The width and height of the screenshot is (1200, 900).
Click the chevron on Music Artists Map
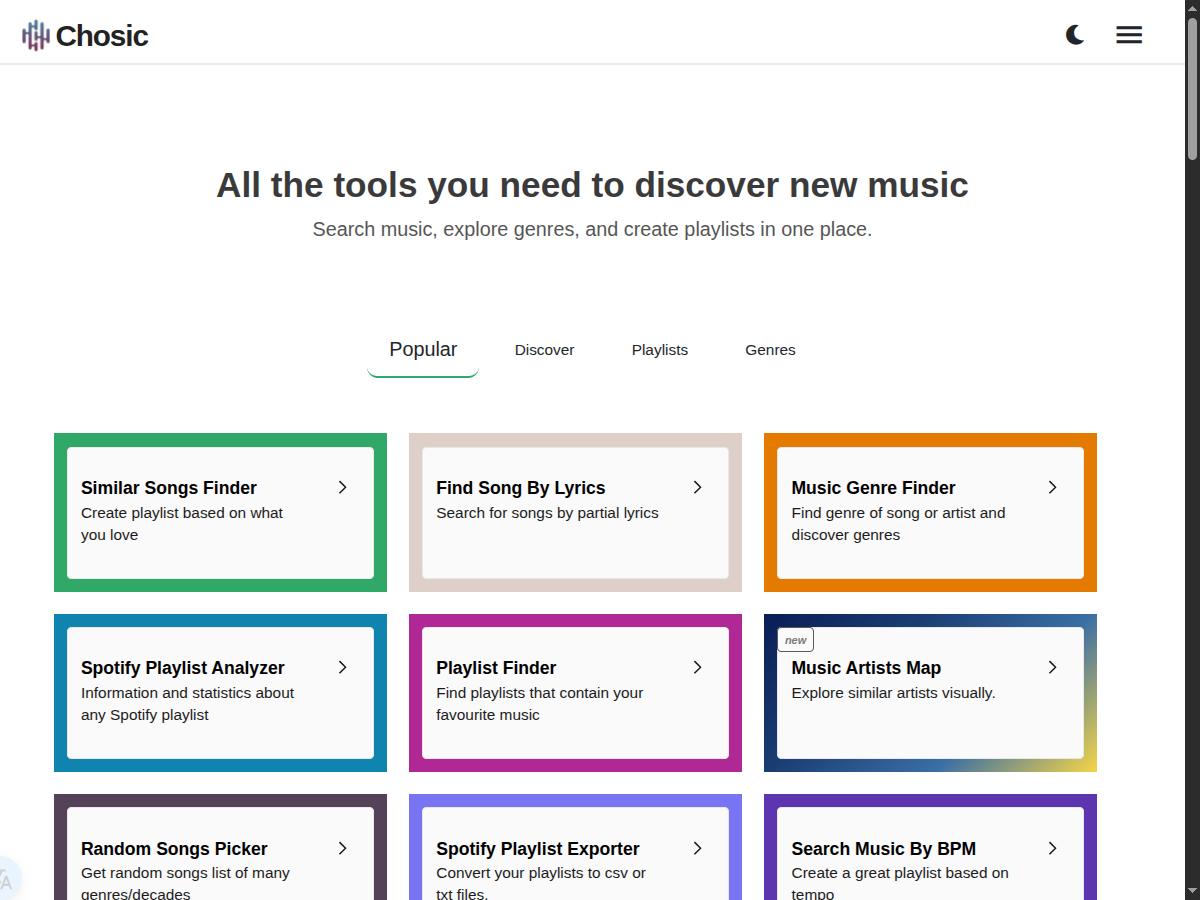(1052, 667)
